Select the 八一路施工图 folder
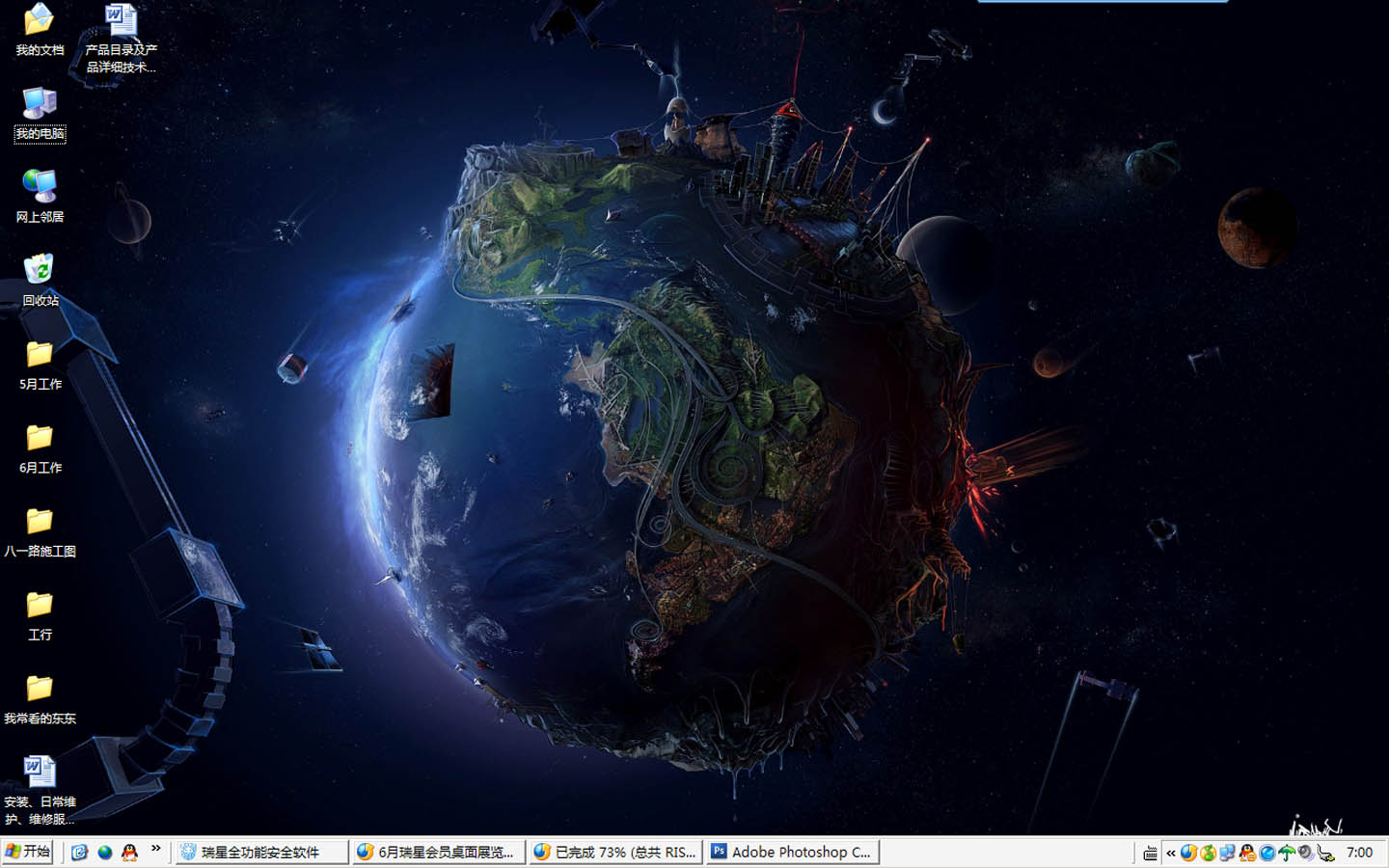Image resolution: width=1389 pixels, height=868 pixels. click(x=40, y=531)
